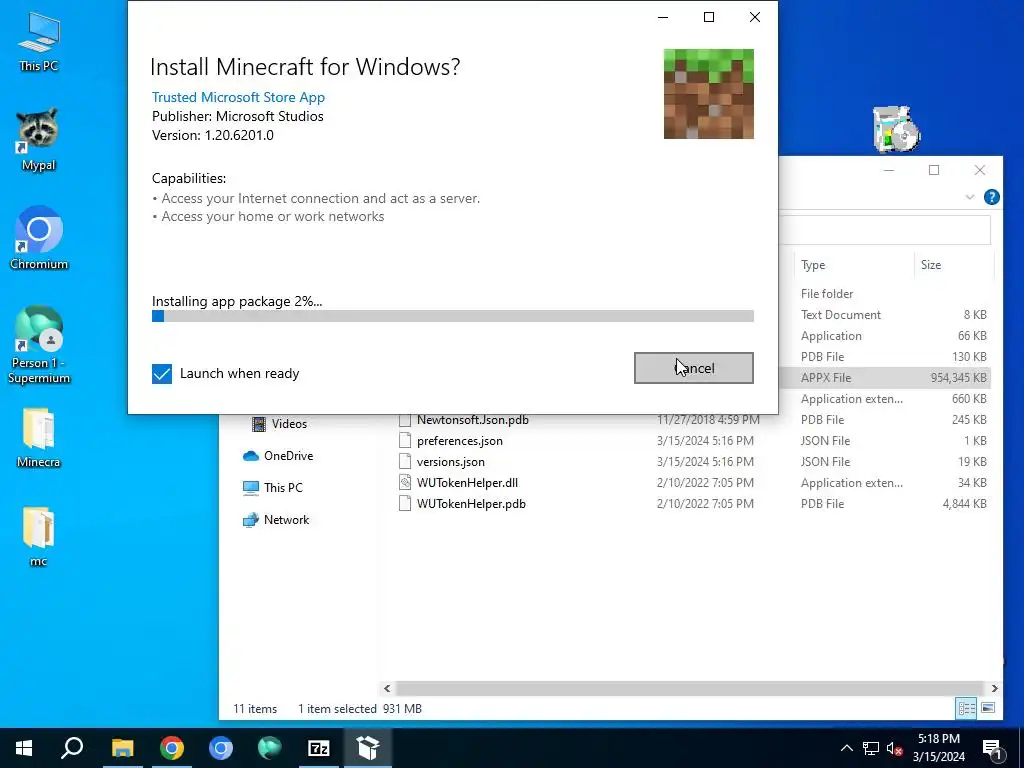Open muted volume tray icon
The width and height of the screenshot is (1024, 768).
pos(894,748)
